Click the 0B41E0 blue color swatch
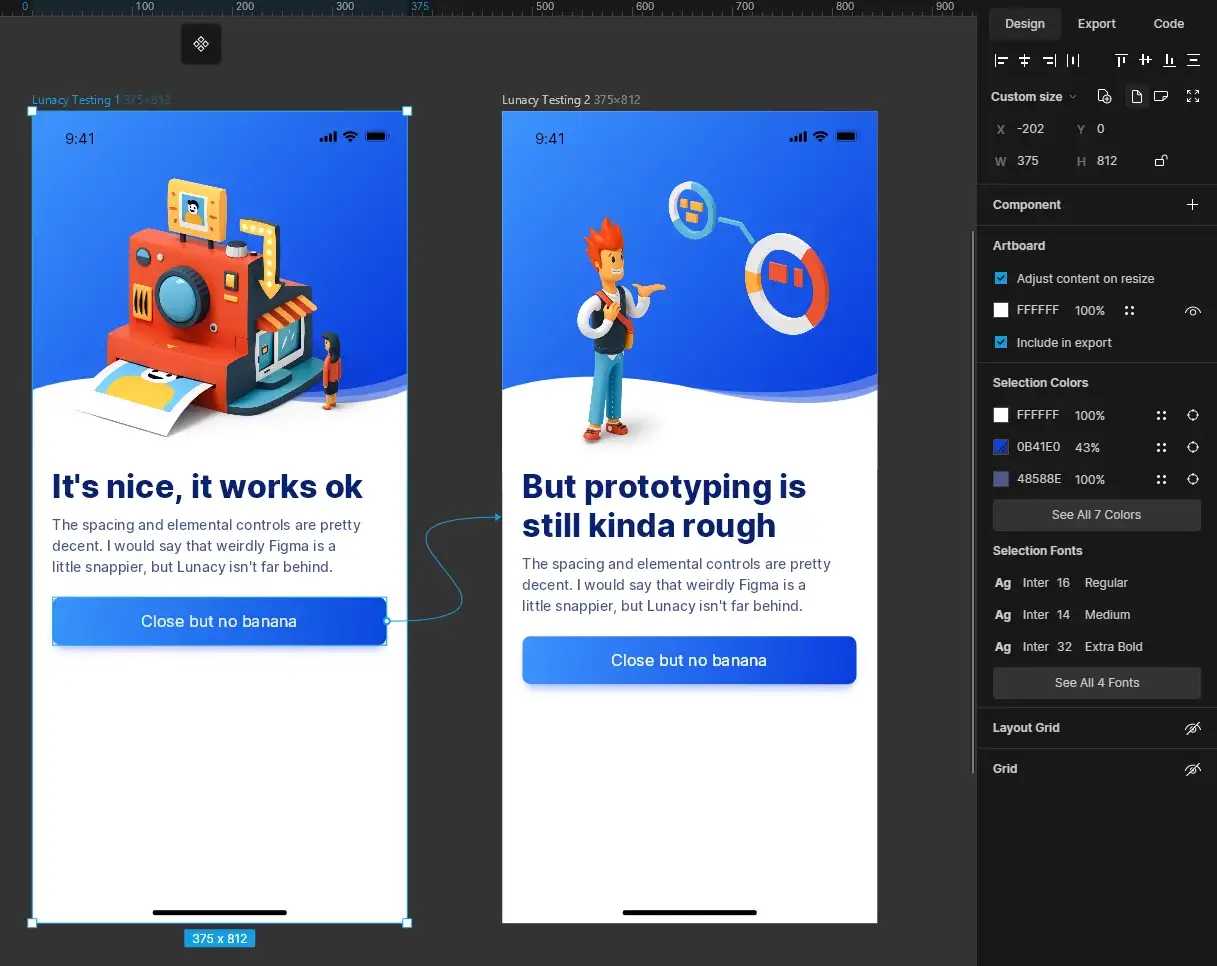 point(1001,448)
